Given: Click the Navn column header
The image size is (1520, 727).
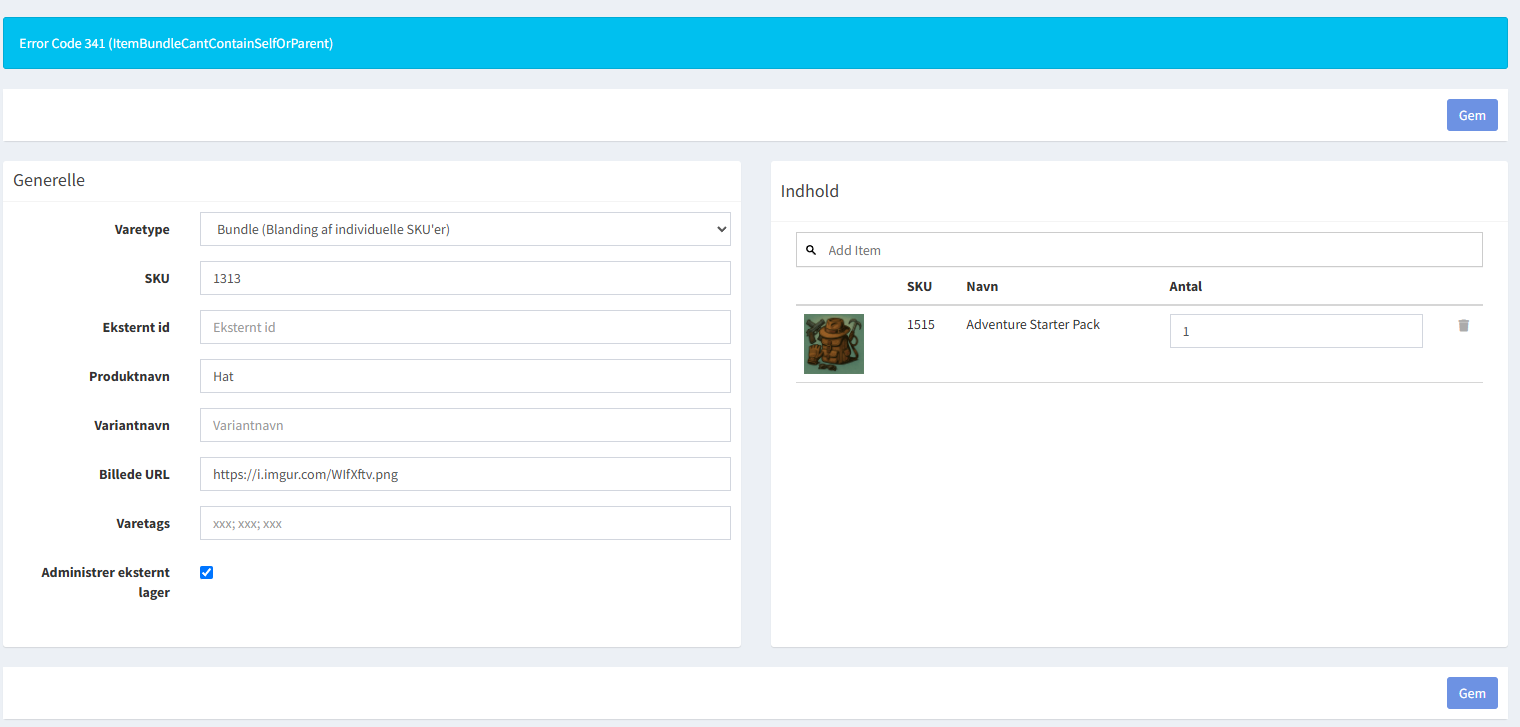Looking at the screenshot, I should pos(982,286).
